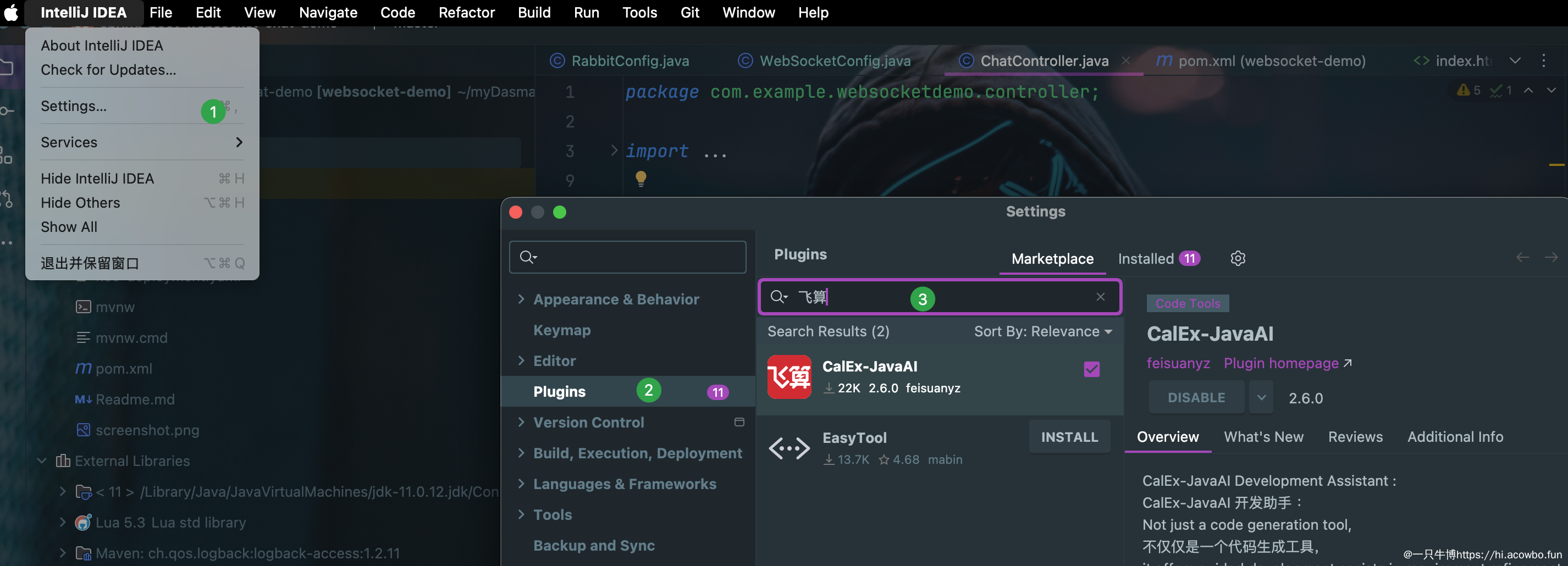Screen dimensions: 1568x566
Task: Open the Services submenu
Action: (x=142, y=142)
